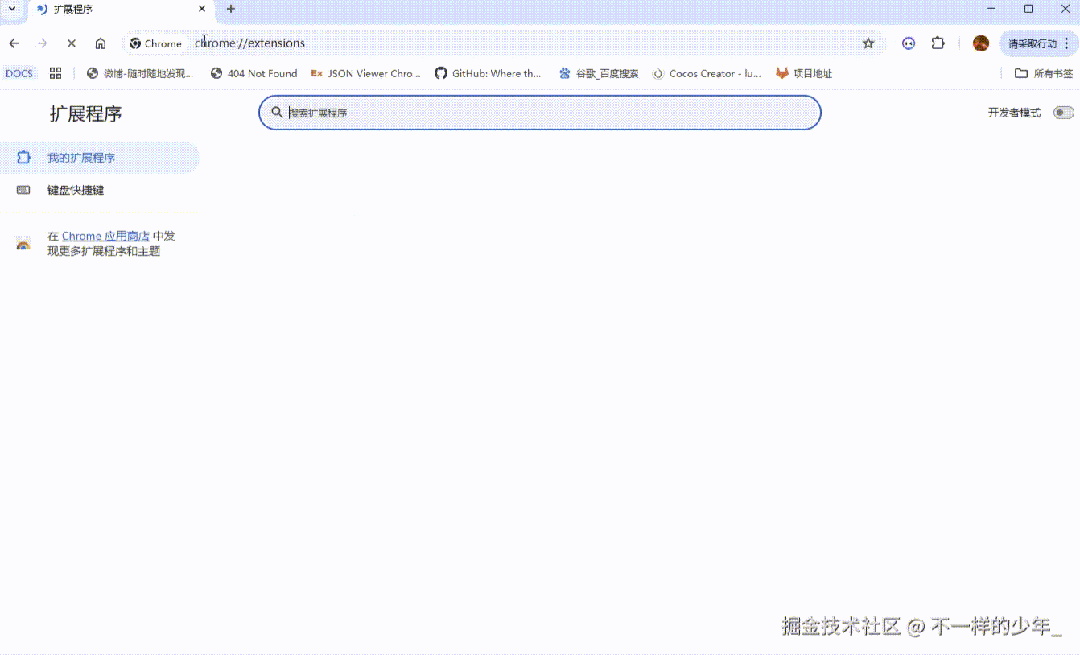Open the Chrome 应用商店 link
The width and height of the screenshot is (1080, 655).
click(x=105, y=236)
